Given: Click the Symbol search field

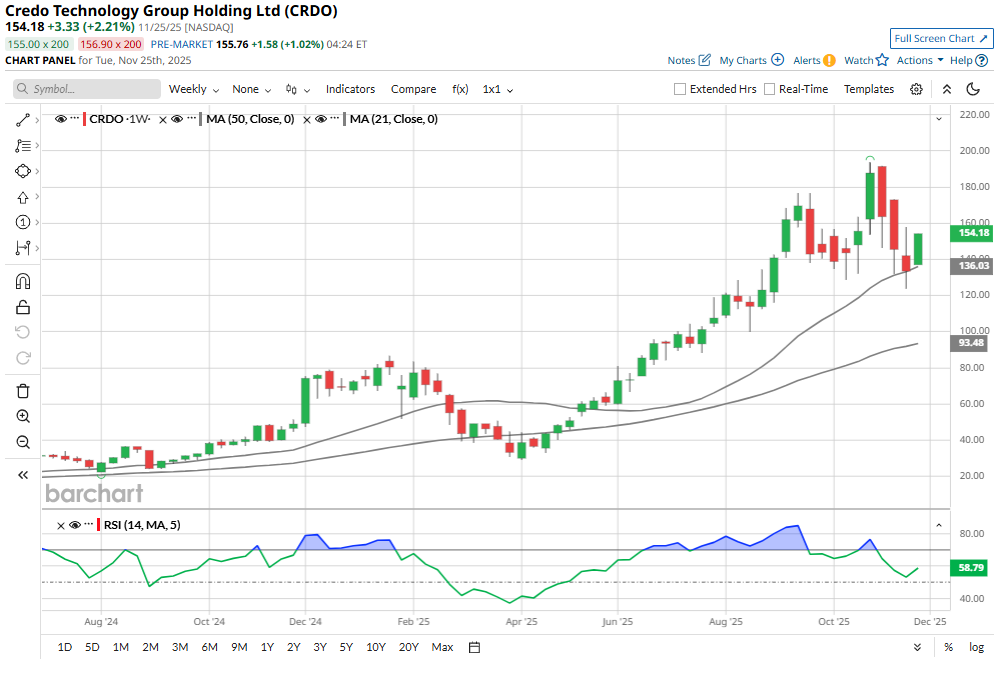Looking at the screenshot, I should (85, 89).
